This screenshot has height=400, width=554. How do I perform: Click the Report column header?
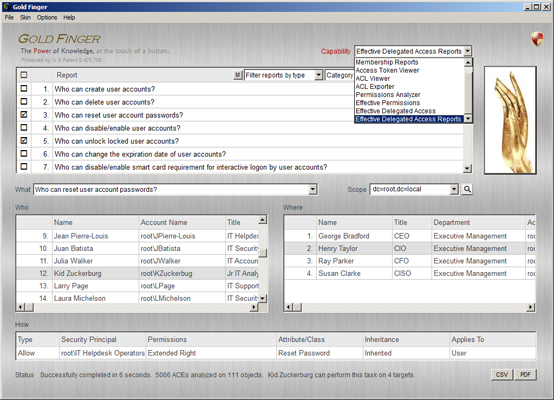click(67, 75)
